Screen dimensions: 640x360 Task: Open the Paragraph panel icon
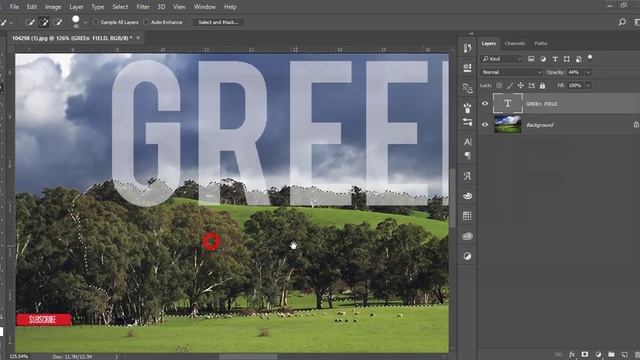point(467,156)
